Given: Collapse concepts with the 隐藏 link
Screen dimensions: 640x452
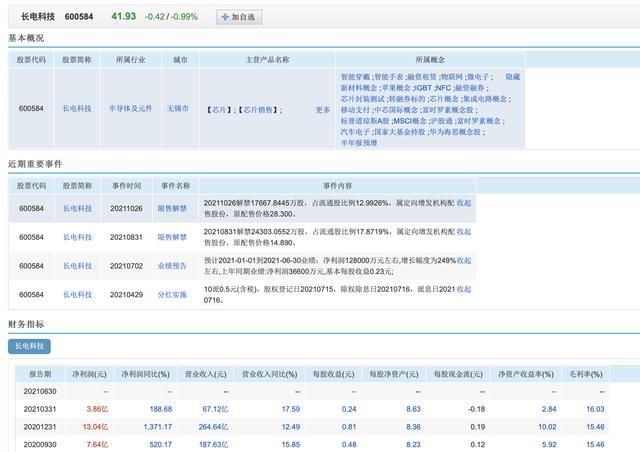Looking at the screenshot, I should [x=513, y=76].
